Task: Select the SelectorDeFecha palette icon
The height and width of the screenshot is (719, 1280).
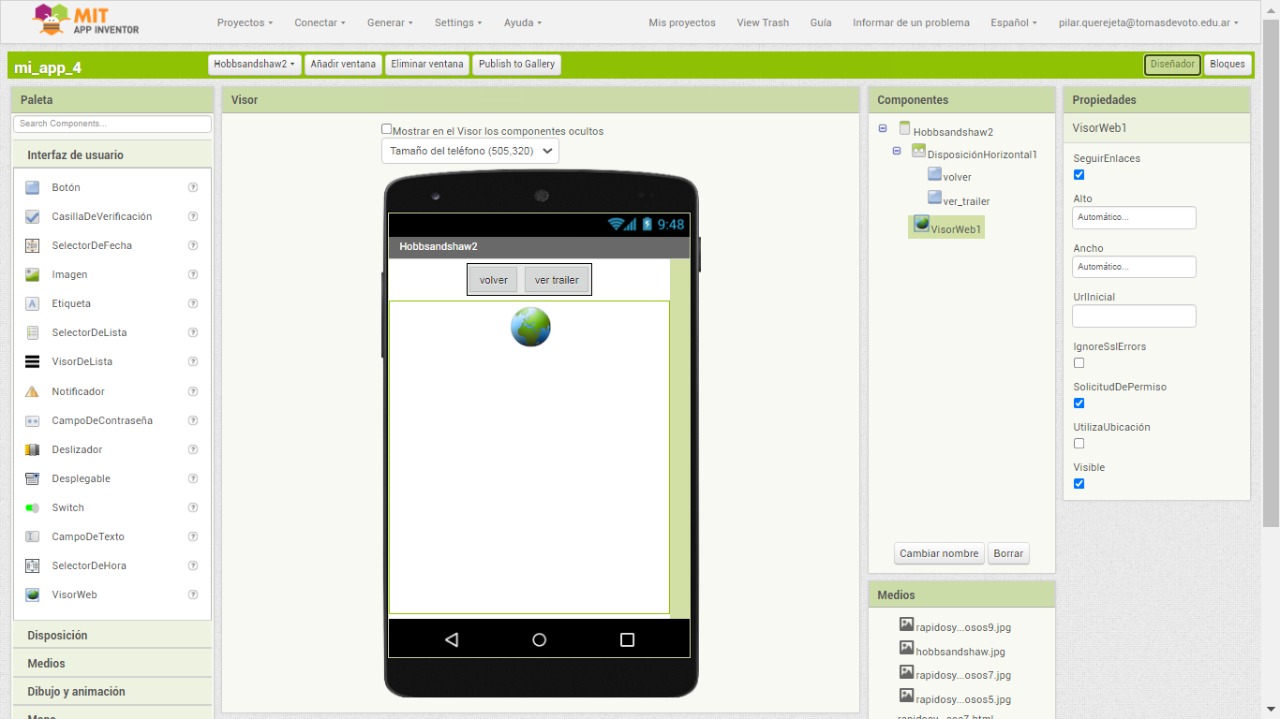Action: 32,245
